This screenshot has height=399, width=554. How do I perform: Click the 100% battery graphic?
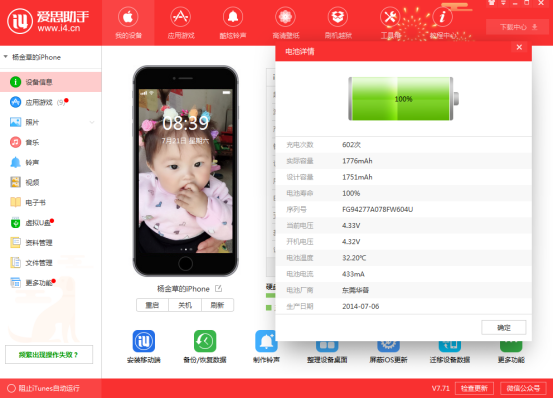coord(403,99)
